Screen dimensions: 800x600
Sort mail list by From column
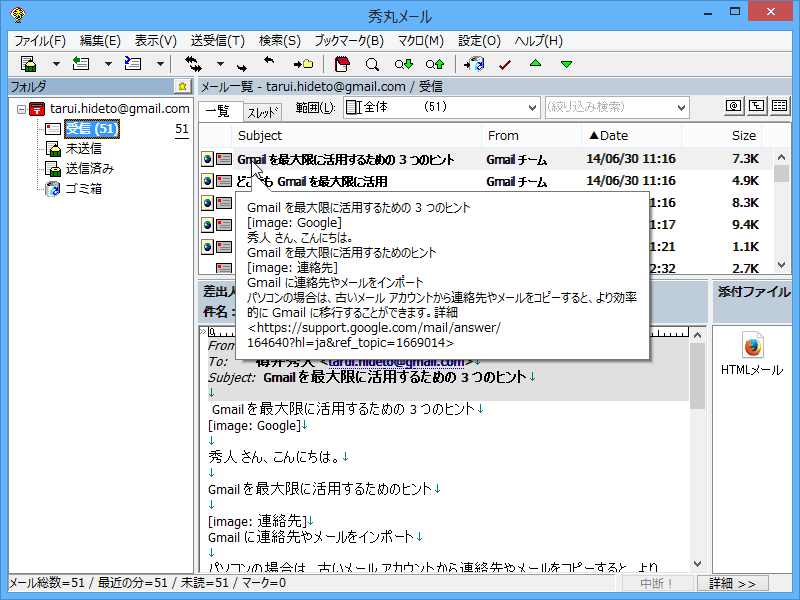(531, 136)
